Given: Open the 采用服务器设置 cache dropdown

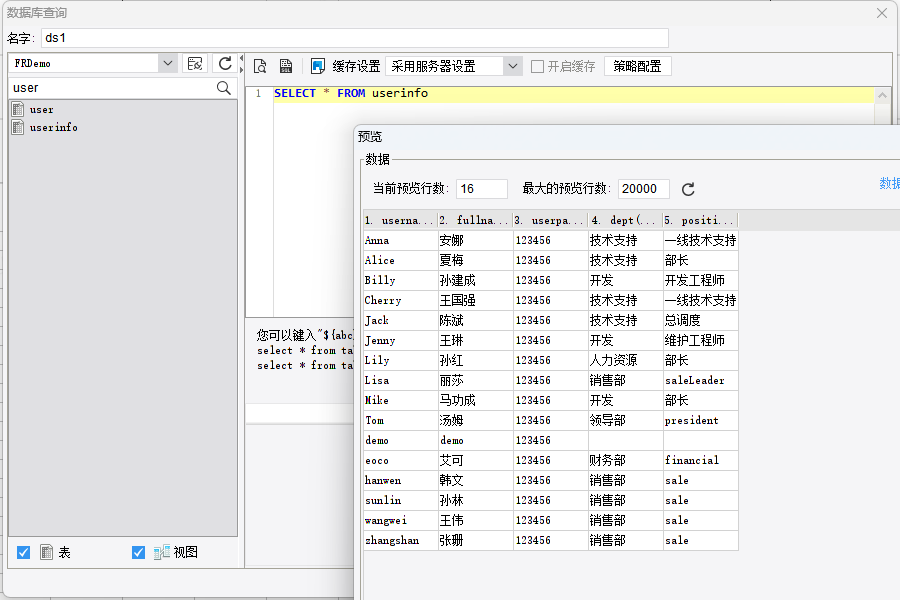Looking at the screenshot, I should (x=513, y=66).
